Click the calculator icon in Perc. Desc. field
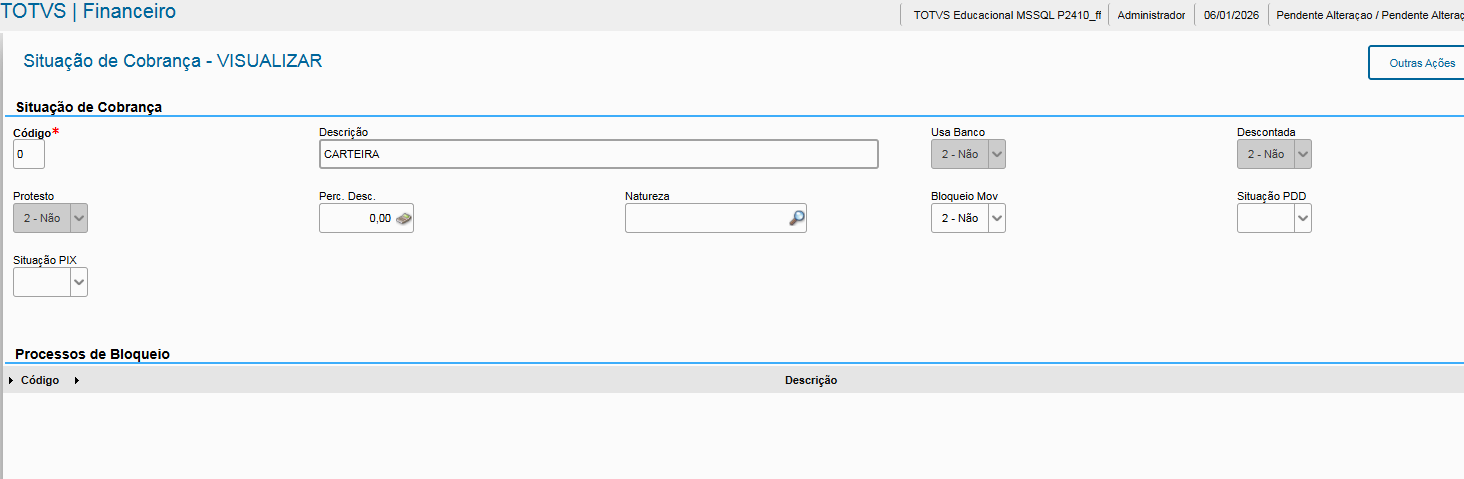This screenshot has width=1464, height=479. coord(404,218)
